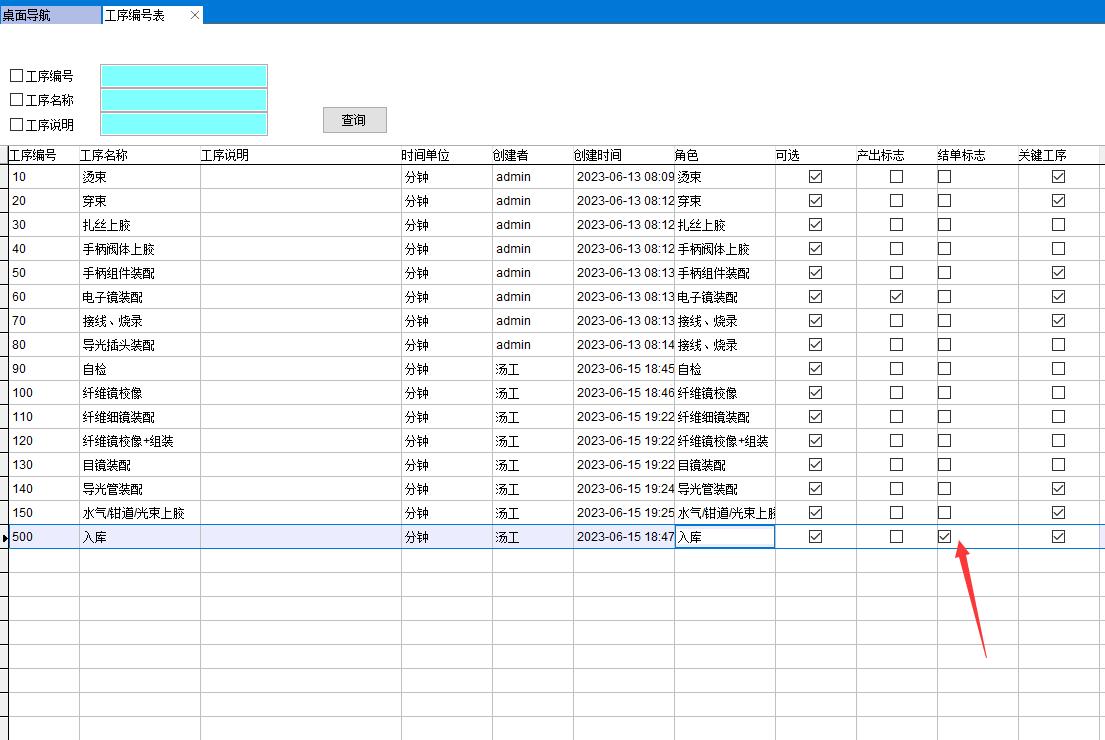1105x740 pixels.
Task: Click the 工序编号 filter input field
Action: pos(184,76)
